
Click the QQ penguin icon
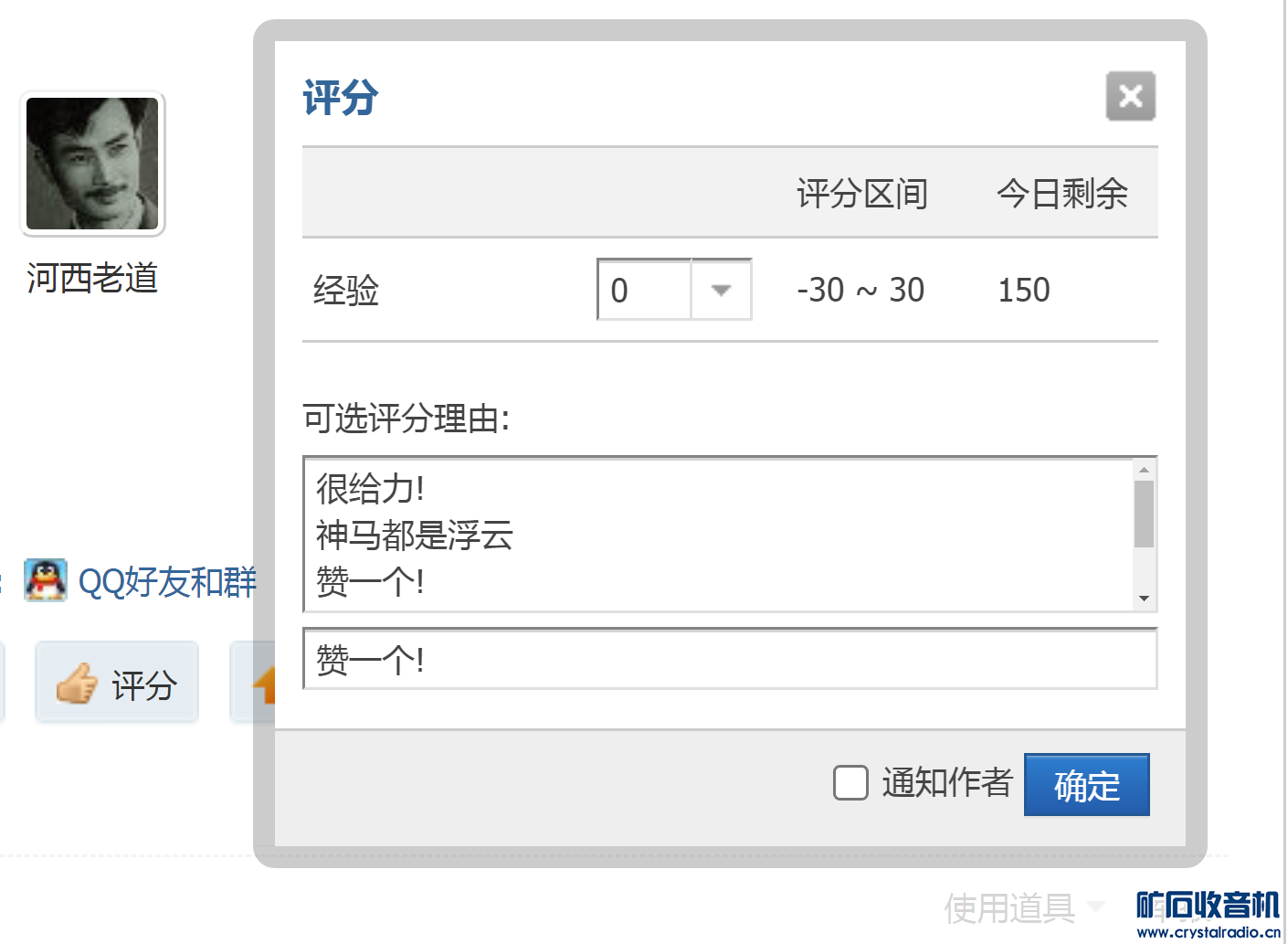[46, 581]
